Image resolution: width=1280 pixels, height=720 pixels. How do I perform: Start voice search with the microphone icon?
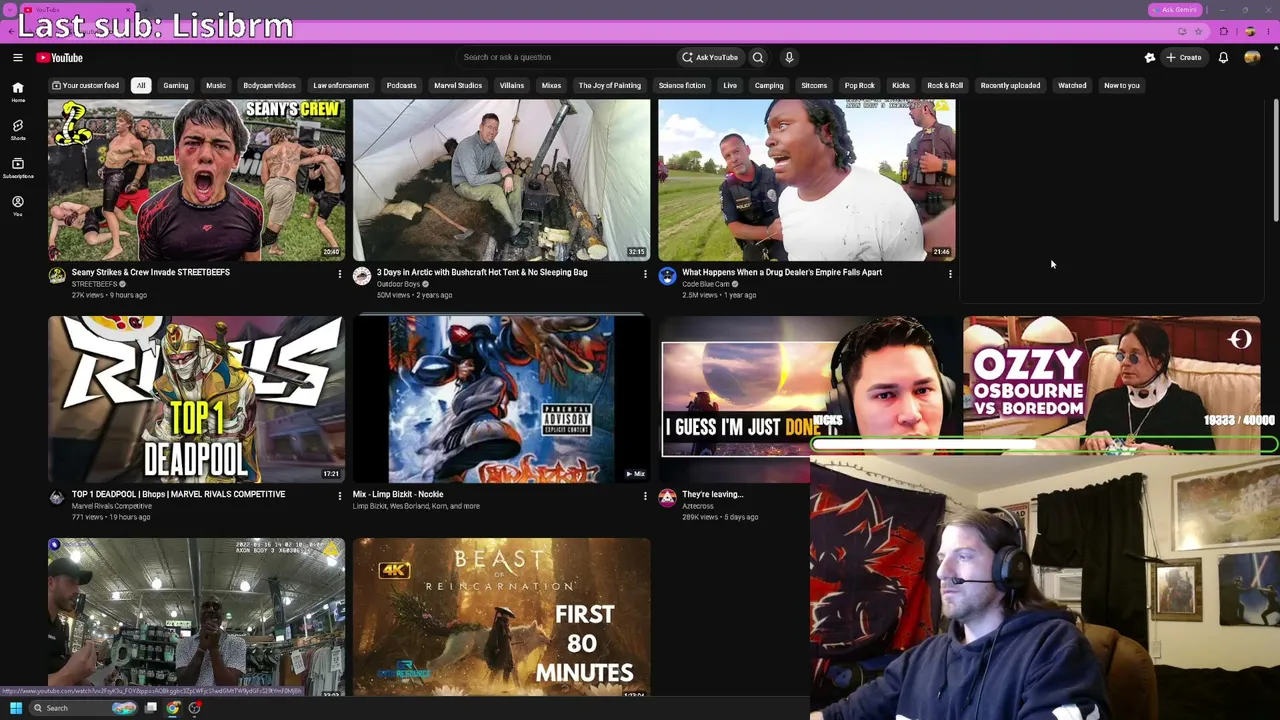coord(789,58)
